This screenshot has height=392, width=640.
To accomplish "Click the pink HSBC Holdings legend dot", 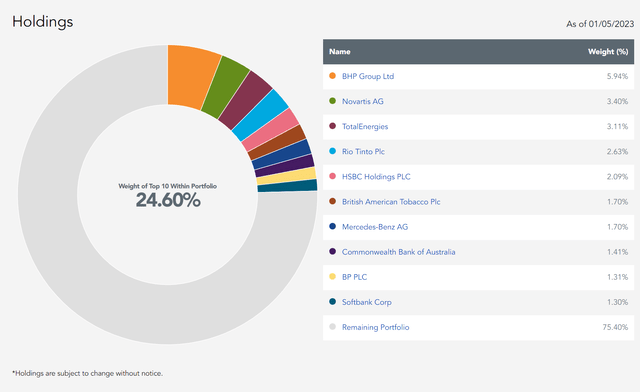I will pos(332,176).
